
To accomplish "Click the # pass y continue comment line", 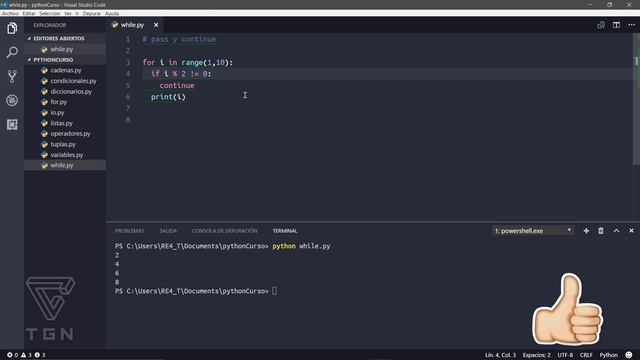I will [x=179, y=39].
